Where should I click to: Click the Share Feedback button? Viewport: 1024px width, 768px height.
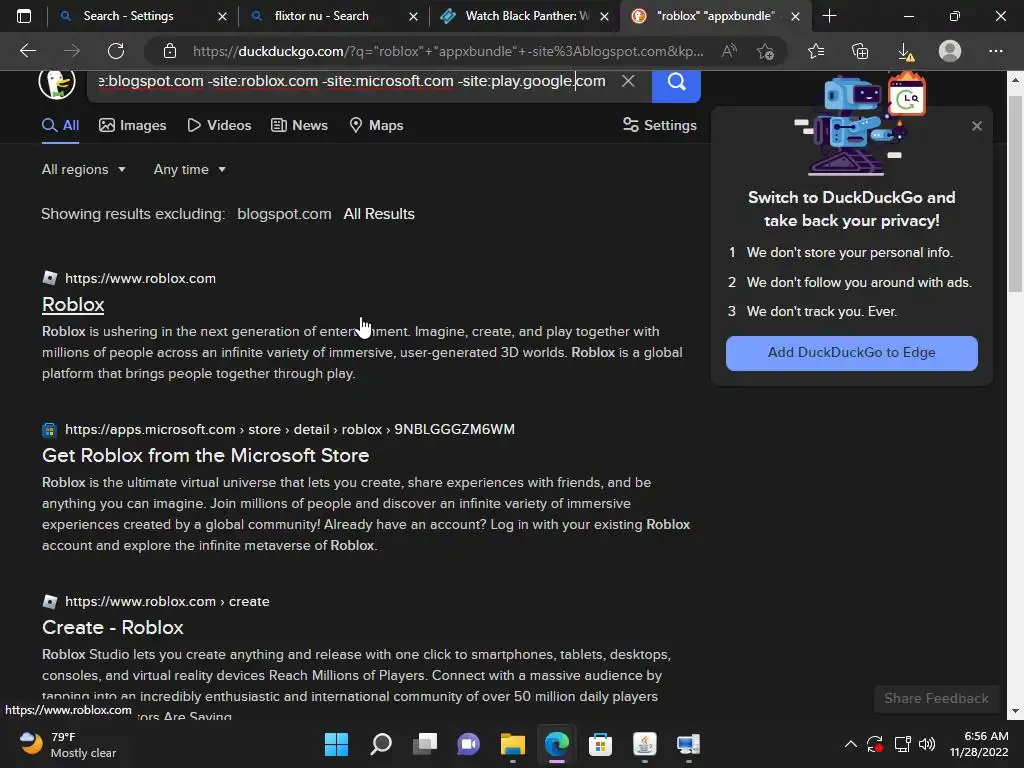coord(936,699)
